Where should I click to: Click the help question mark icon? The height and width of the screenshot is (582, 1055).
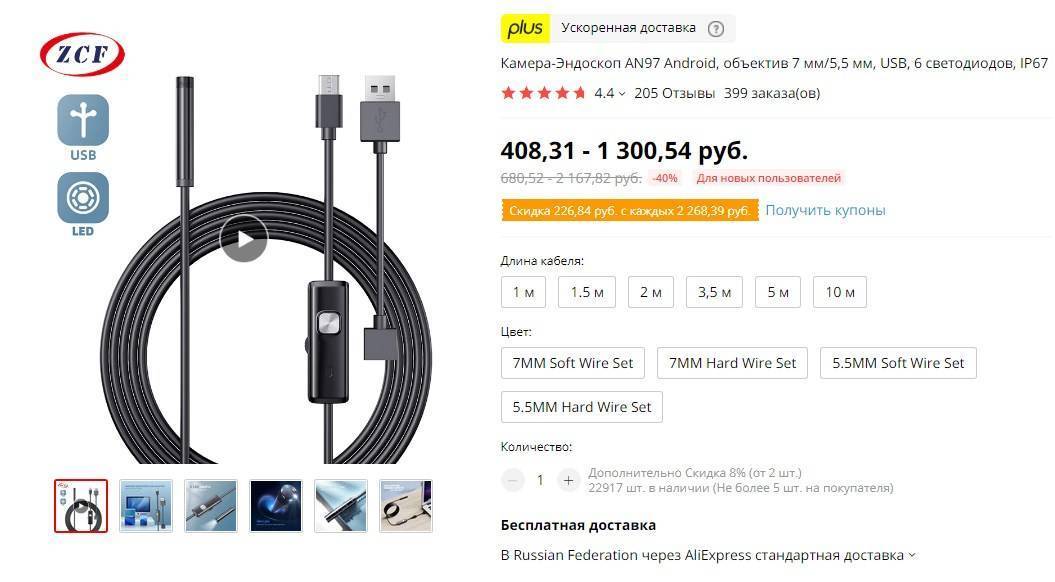coord(716,29)
